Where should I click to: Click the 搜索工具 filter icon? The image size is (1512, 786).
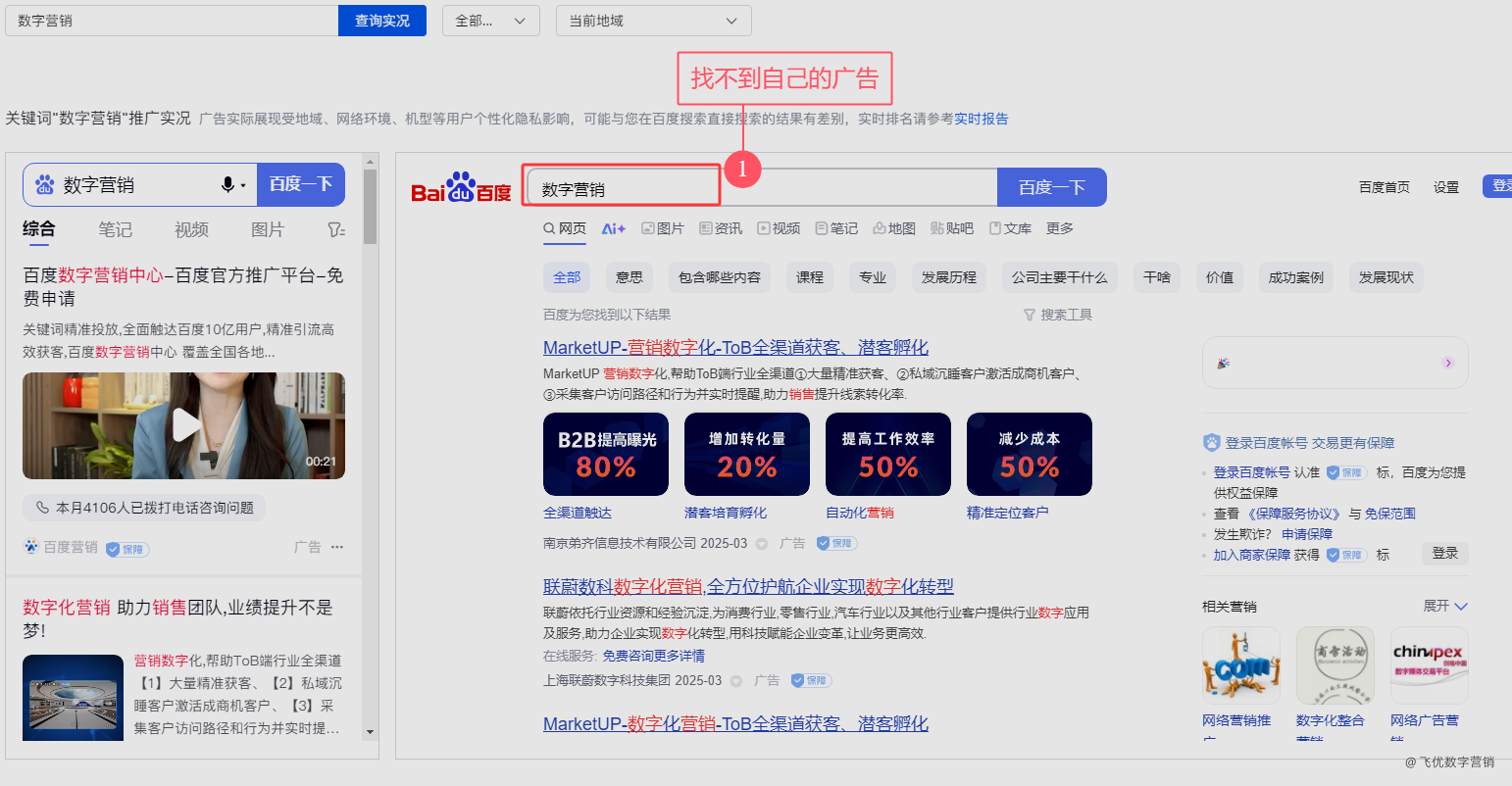[1030, 315]
